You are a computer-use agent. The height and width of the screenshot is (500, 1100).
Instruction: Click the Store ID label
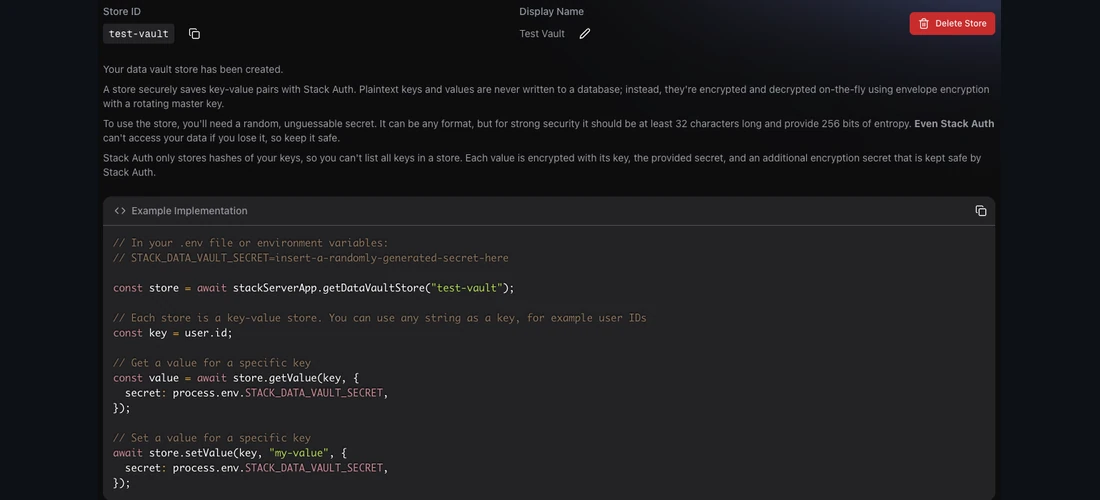point(122,11)
